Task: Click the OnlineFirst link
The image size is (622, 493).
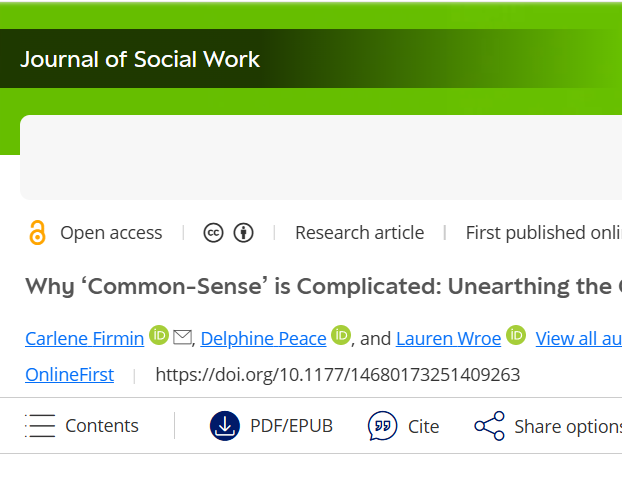Action: pyautogui.click(x=69, y=375)
